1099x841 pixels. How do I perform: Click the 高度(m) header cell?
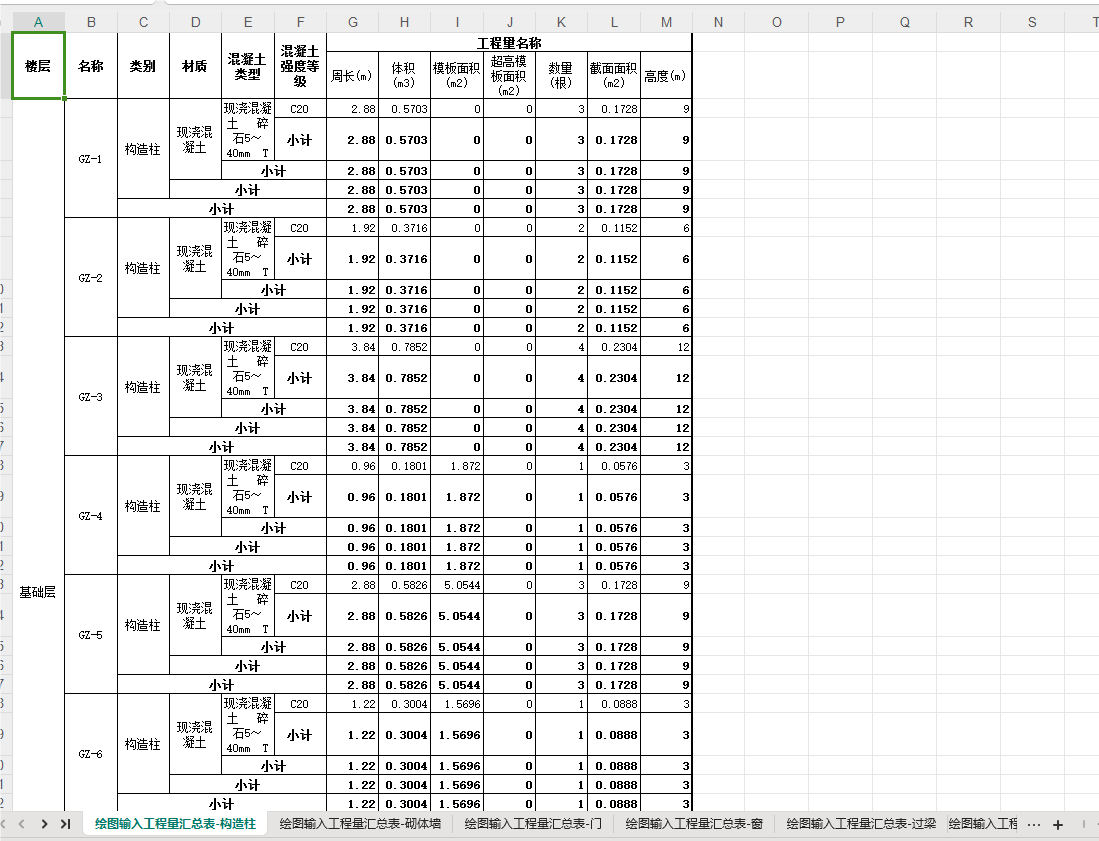(666, 75)
